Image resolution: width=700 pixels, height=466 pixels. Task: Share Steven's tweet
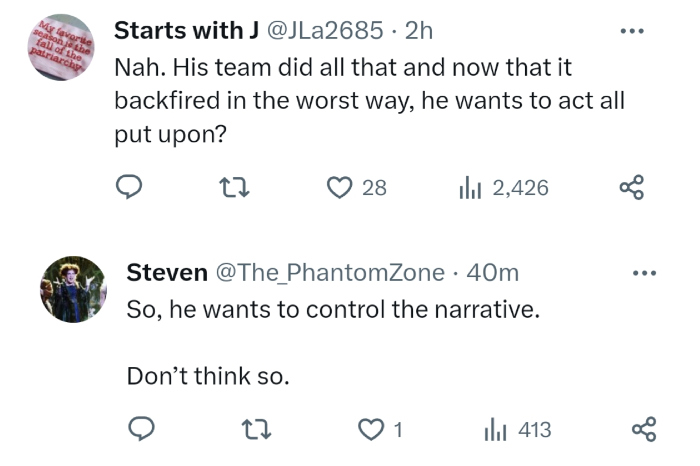(x=645, y=429)
